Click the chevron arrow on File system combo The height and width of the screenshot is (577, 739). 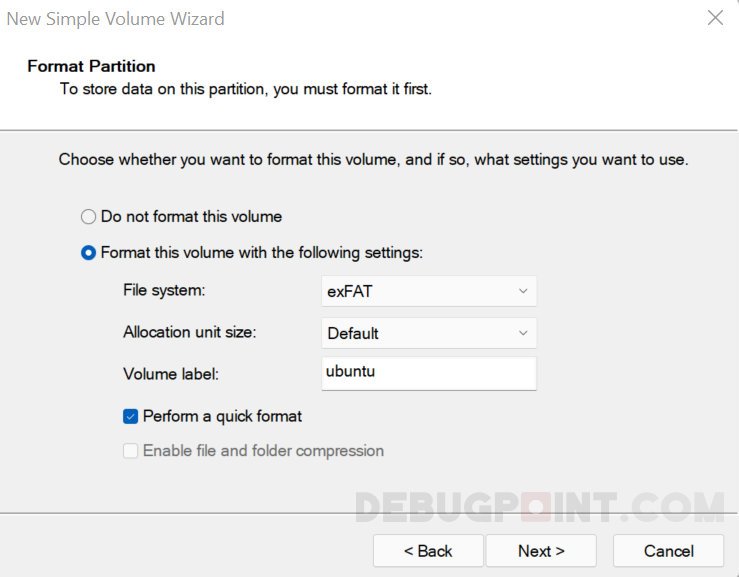[x=522, y=291]
